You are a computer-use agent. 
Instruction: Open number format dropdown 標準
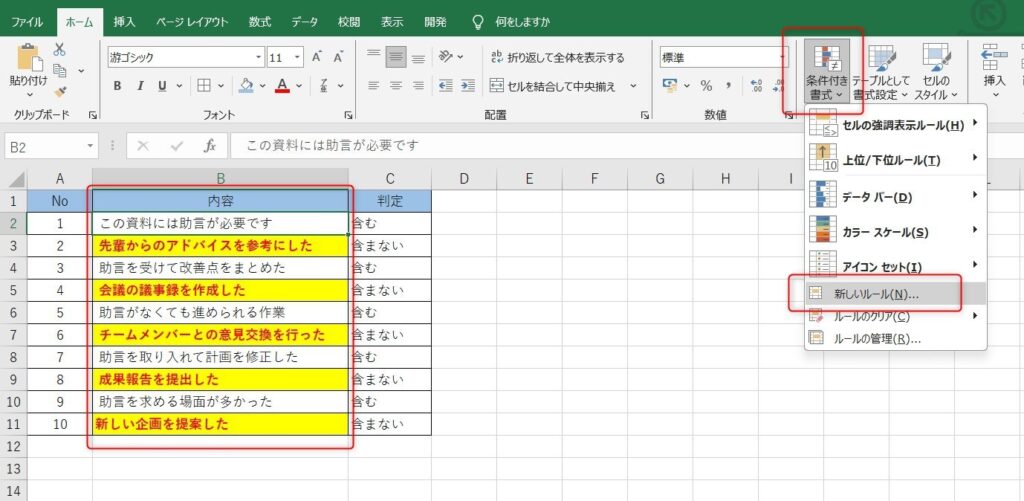tap(784, 57)
